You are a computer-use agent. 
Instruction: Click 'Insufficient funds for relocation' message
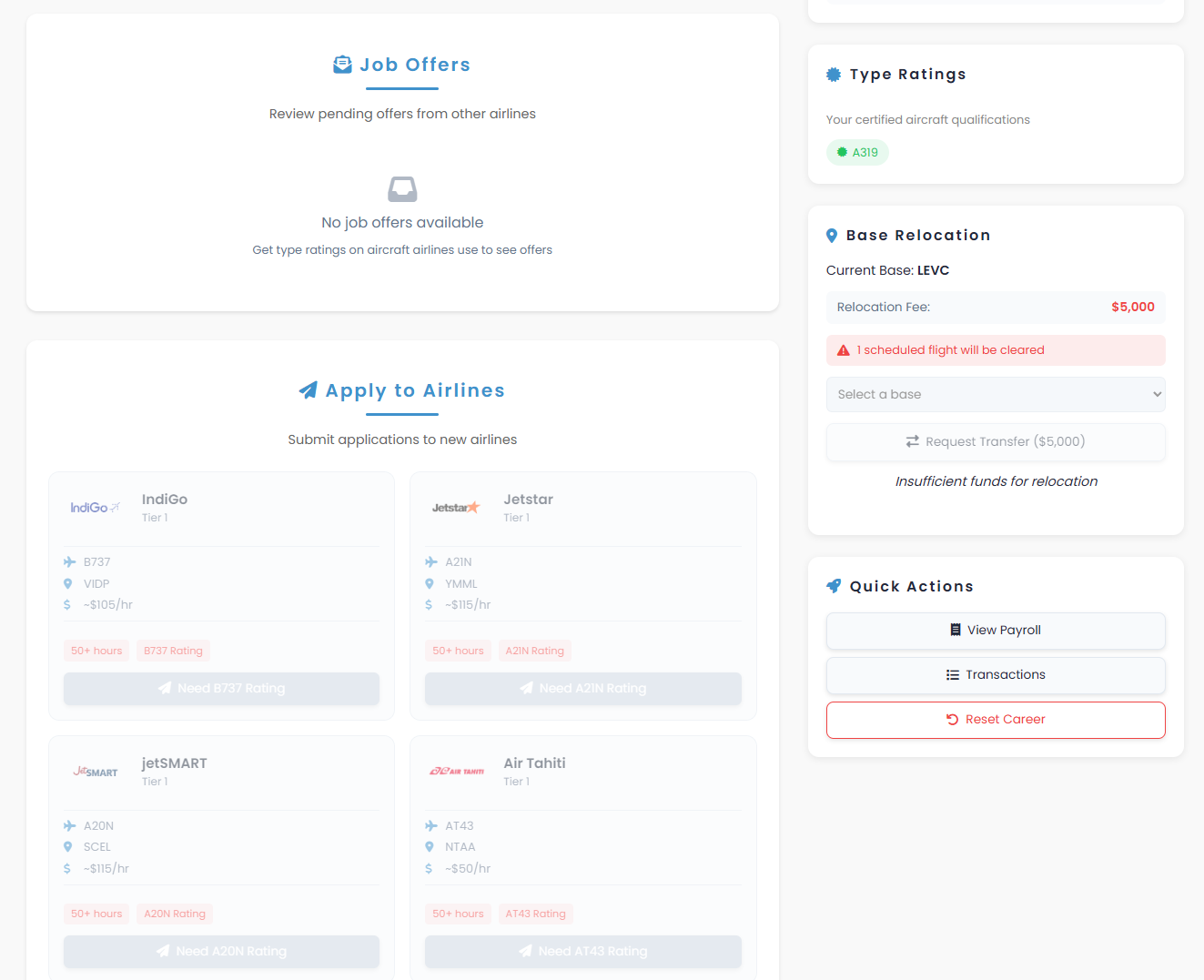[x=997, y=482]
